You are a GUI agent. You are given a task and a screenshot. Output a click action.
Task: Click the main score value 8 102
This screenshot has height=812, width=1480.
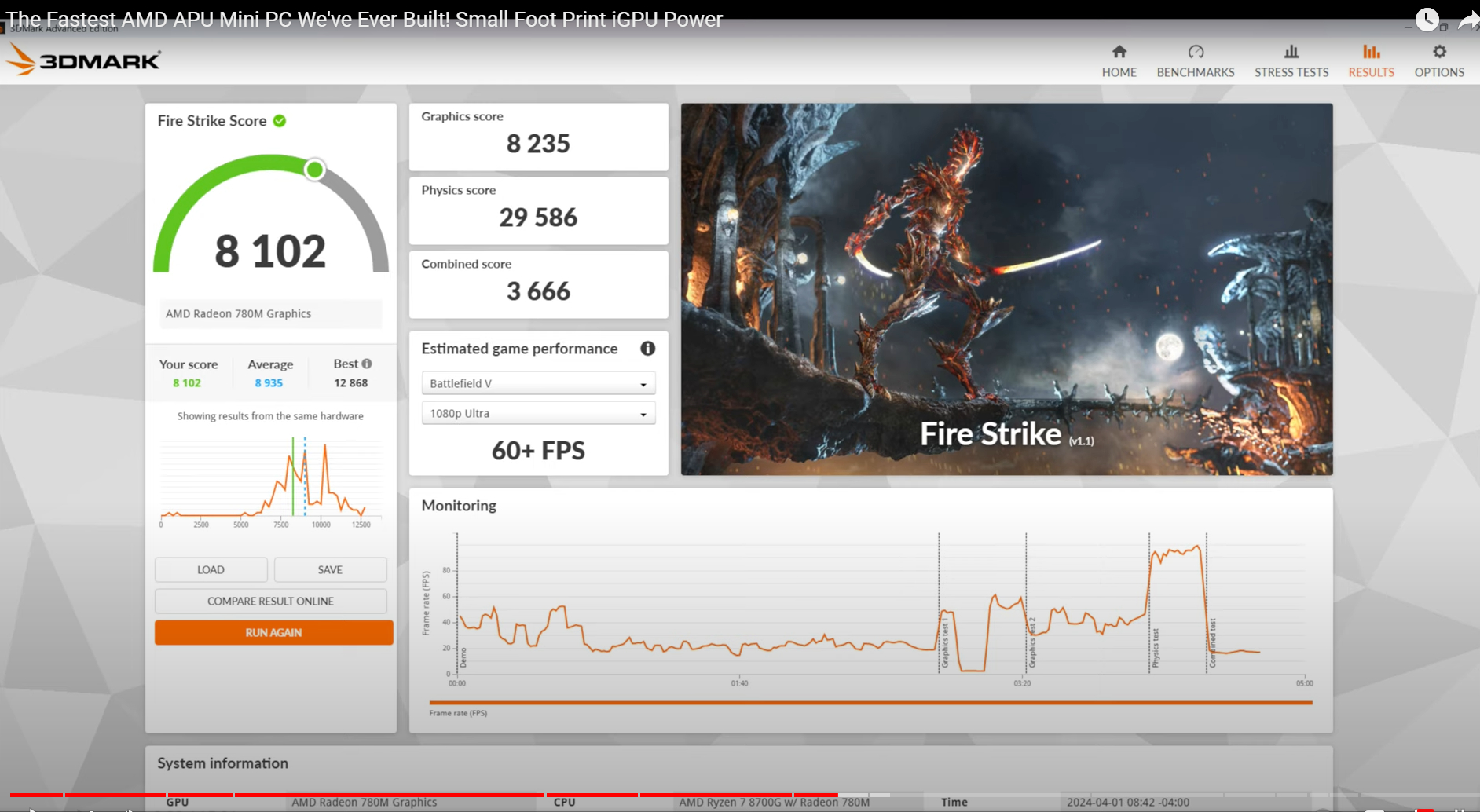coord(270,251)
